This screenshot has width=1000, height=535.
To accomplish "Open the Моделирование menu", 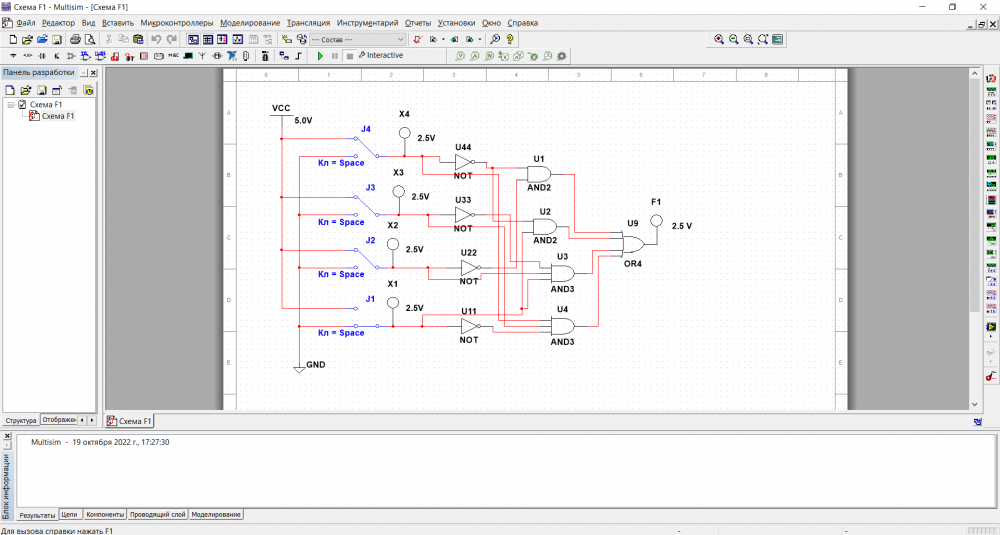I will (249, 22).
